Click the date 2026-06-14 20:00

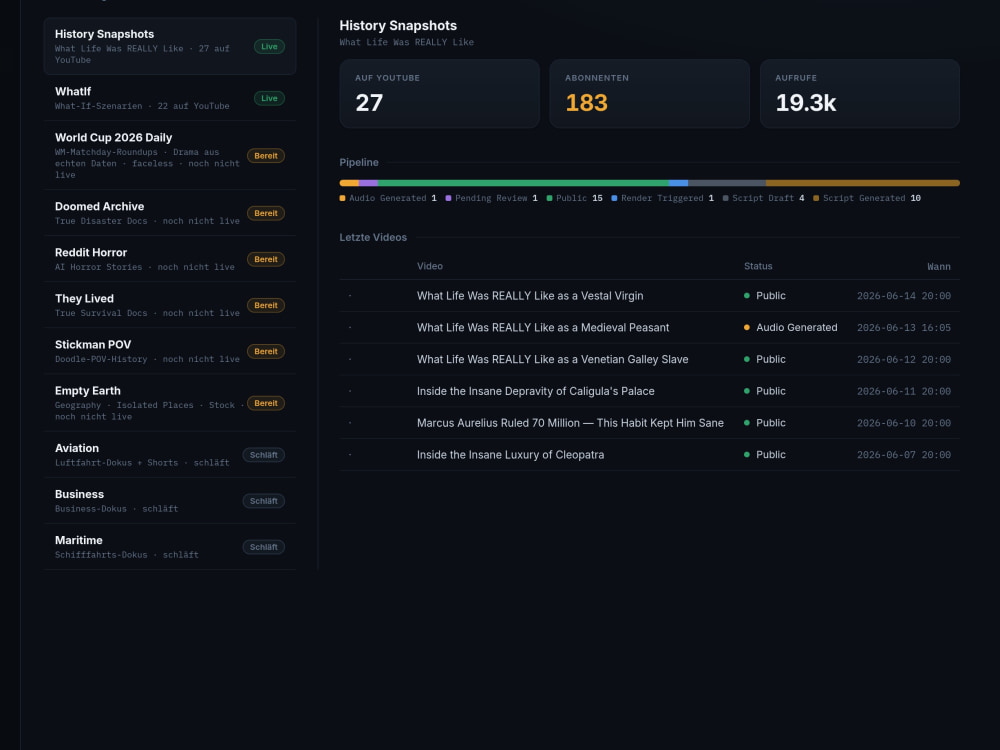coord(904,296)
